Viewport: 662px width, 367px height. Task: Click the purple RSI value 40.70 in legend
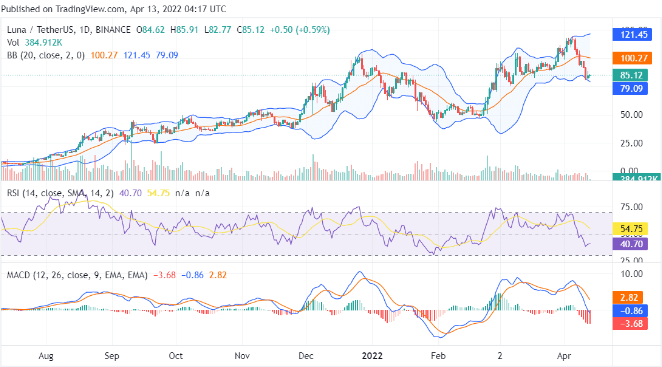point(130,193)
